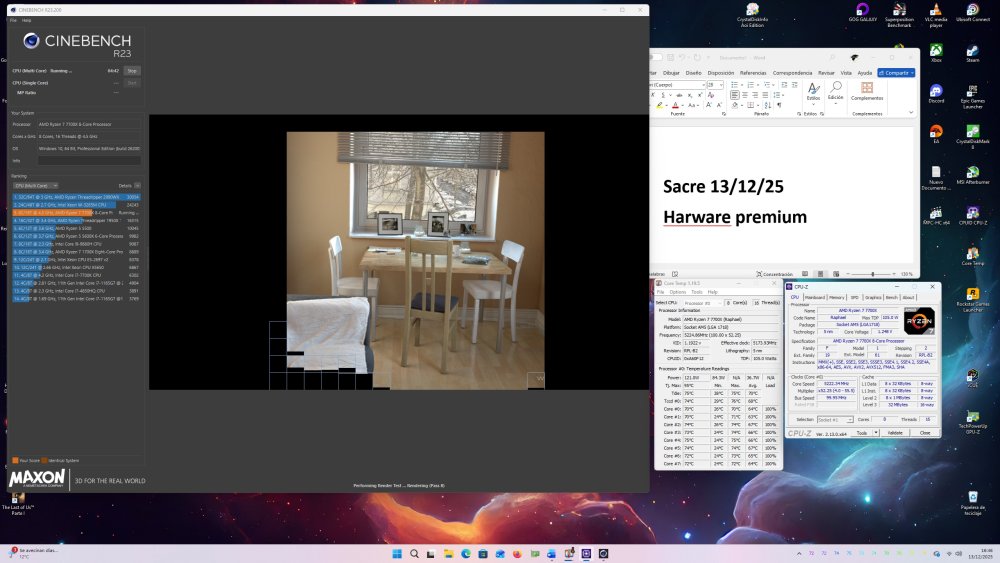Apply numbered list in Word

[x=751, y=85]
